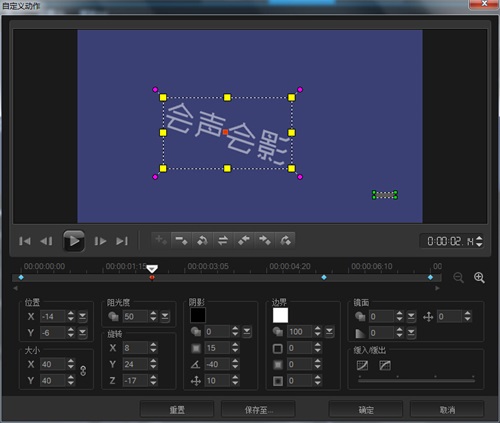Select the small green-handled object in the preview
The width and height of the screenshot is (500, 423).
click(x=385, y=195)
